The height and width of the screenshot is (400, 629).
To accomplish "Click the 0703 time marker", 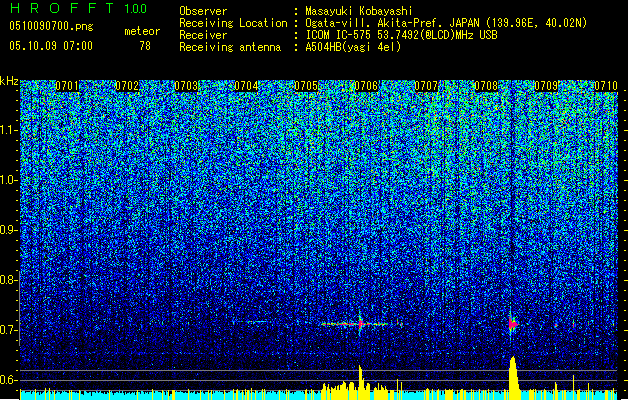I will click(x=187, y=86).
